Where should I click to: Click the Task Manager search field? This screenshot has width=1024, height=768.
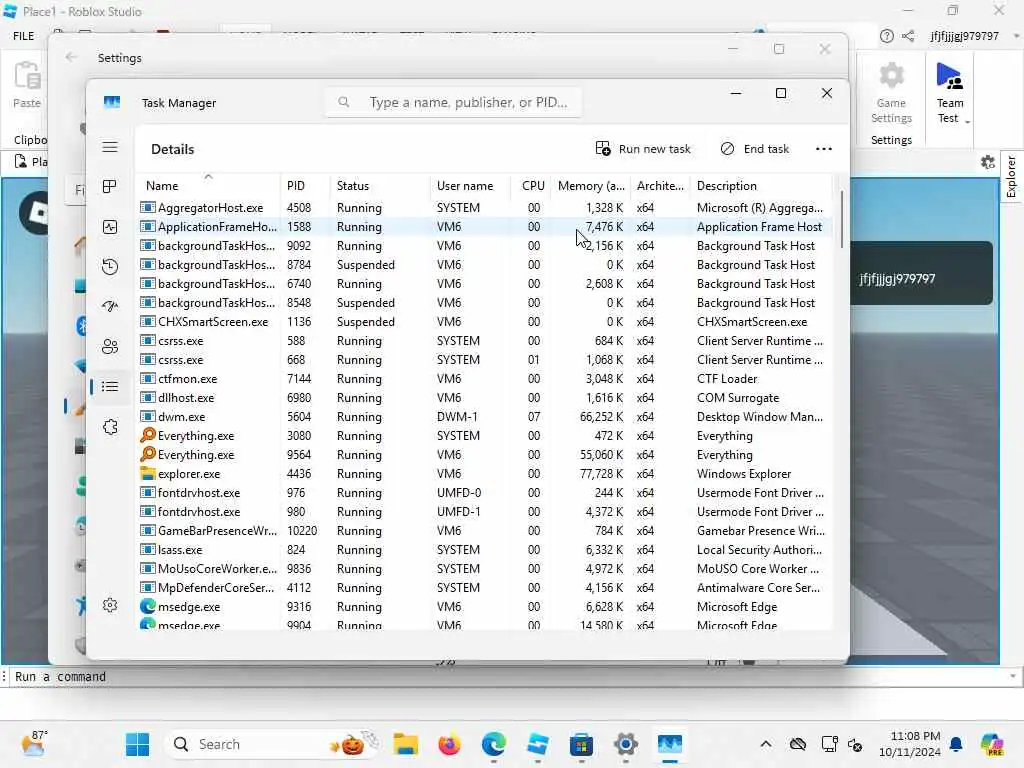pos(453,102)
